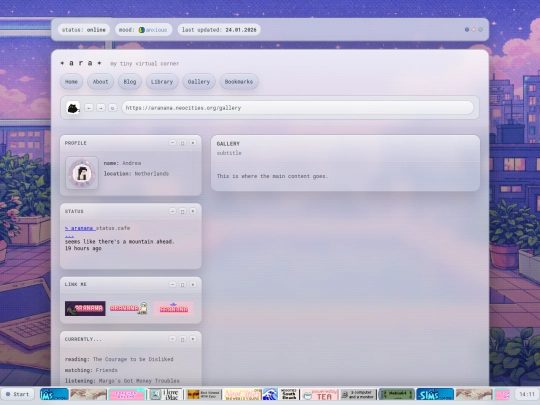Viewport: 540px width, 405px height.
Task: Close the Currently panel
Action: pos(193,339)
